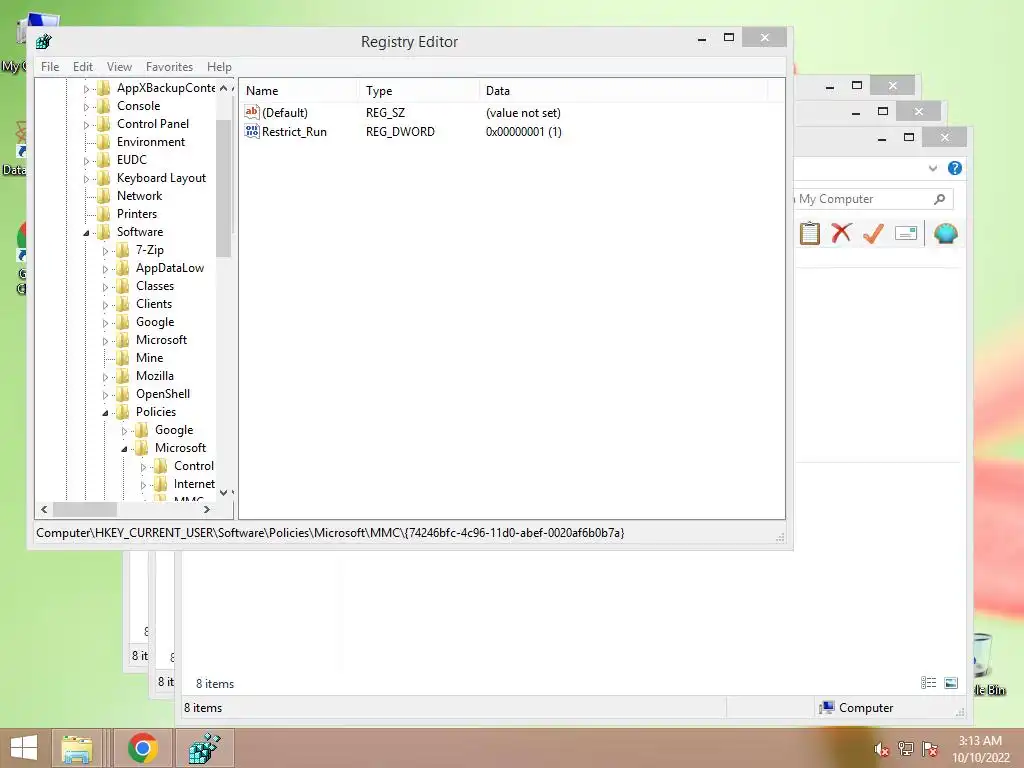This screenshot has height=768, width=1024.
Task: Open the View menu in Registry Editor
Action: pyautogui.click(x=119, y=67)
